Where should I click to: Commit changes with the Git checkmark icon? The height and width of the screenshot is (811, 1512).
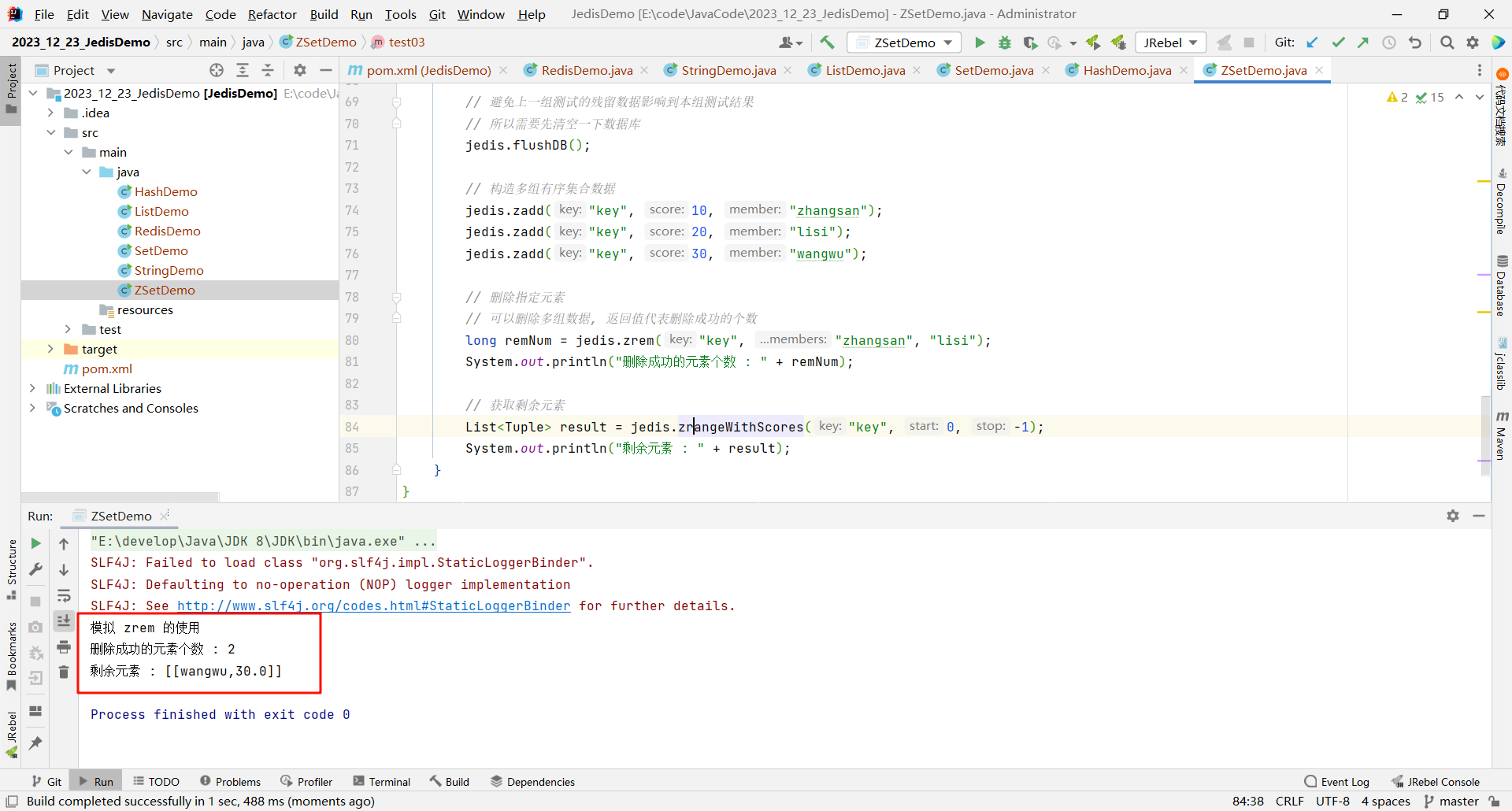[1338, 43]
